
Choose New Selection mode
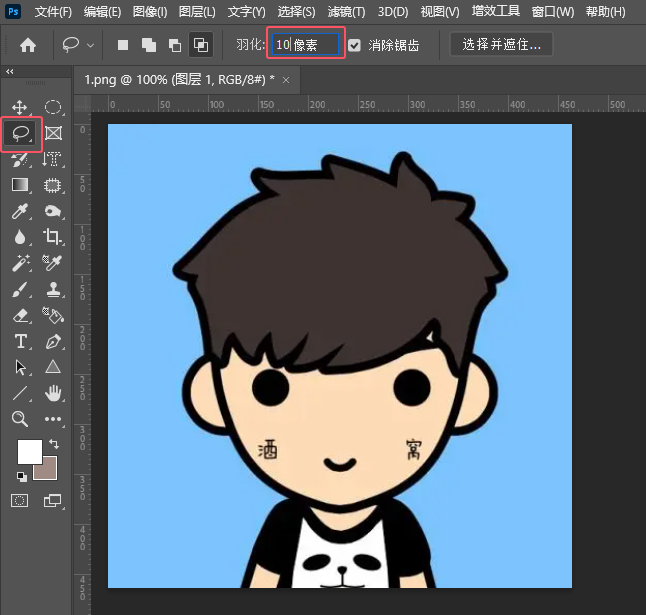[x=123, y=45]
